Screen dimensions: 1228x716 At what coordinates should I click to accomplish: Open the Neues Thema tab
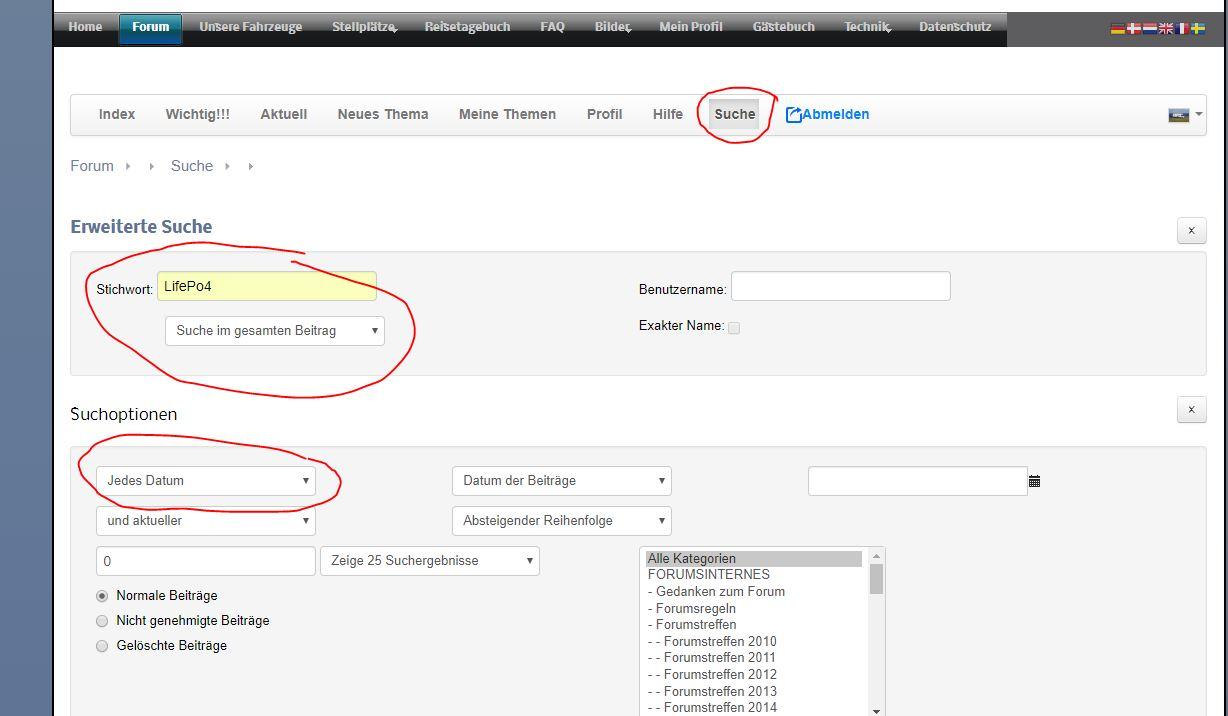pos(383,114)
